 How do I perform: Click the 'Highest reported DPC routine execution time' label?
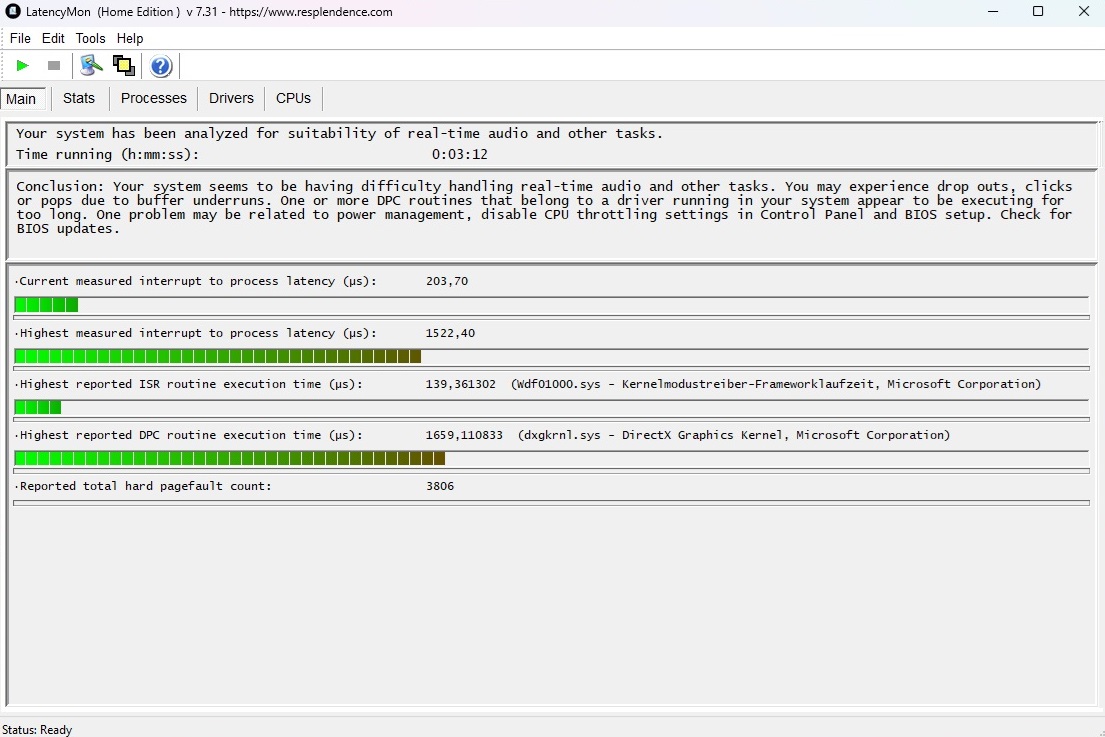pyautogui.click(x=191, y=435)
